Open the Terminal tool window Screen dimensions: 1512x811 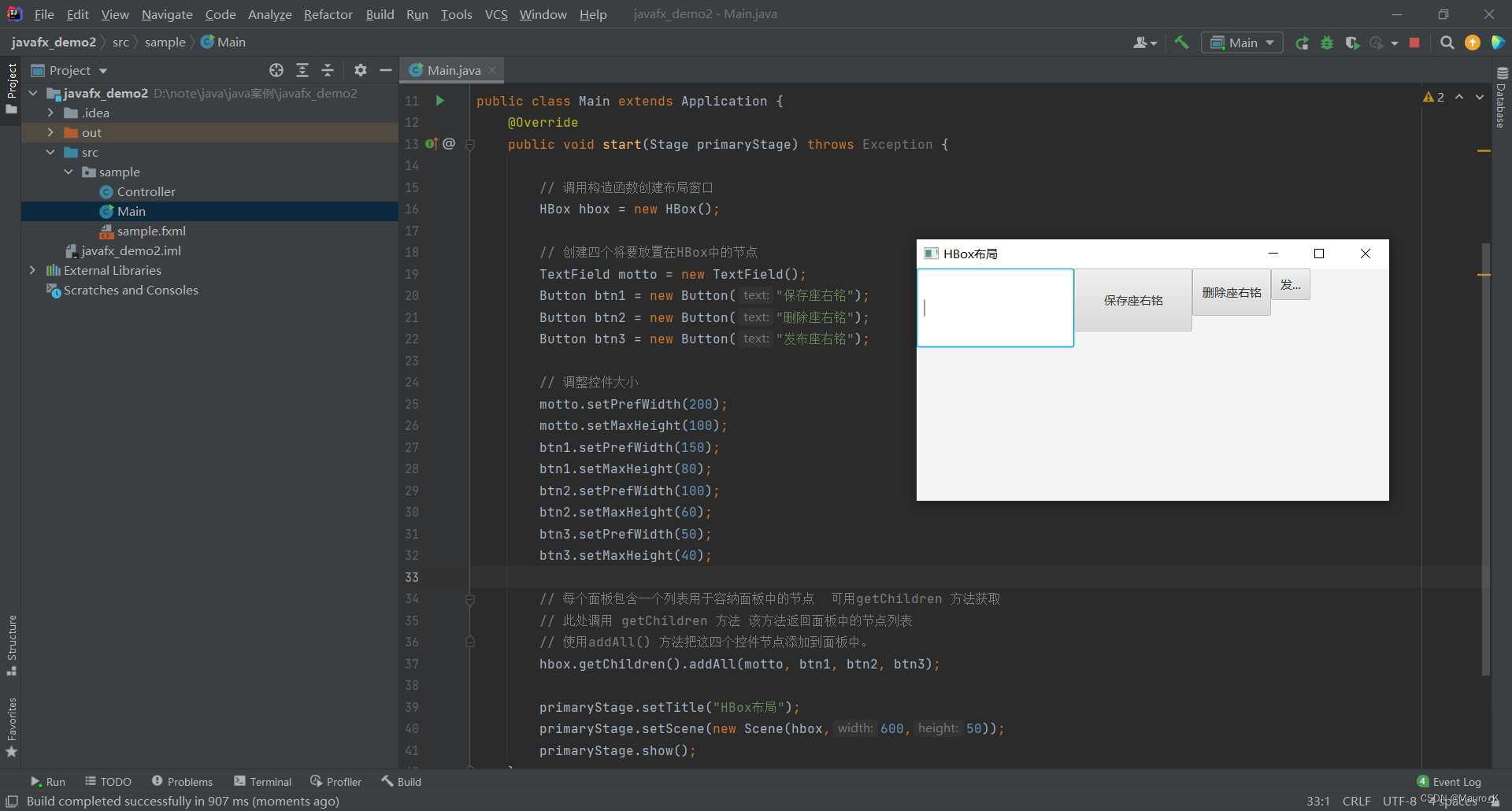point(262,782)
